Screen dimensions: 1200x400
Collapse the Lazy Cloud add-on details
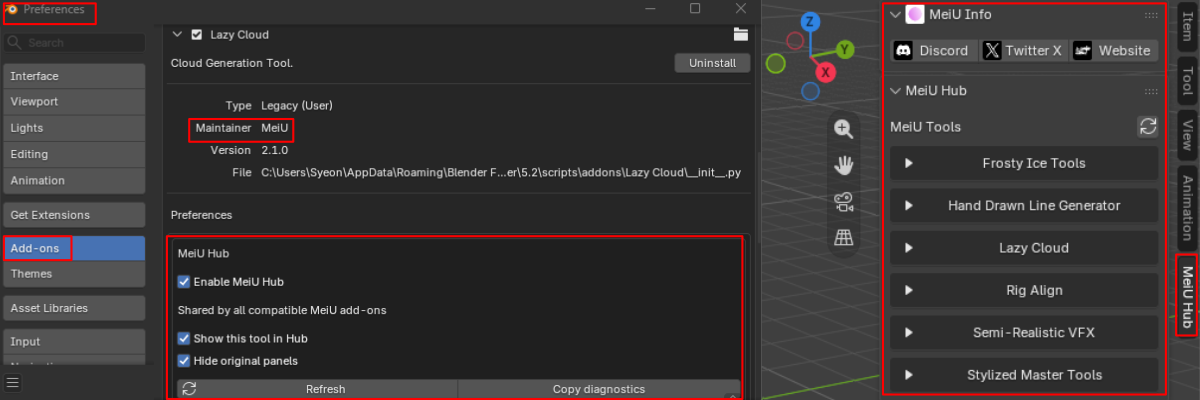pos(177,34)
